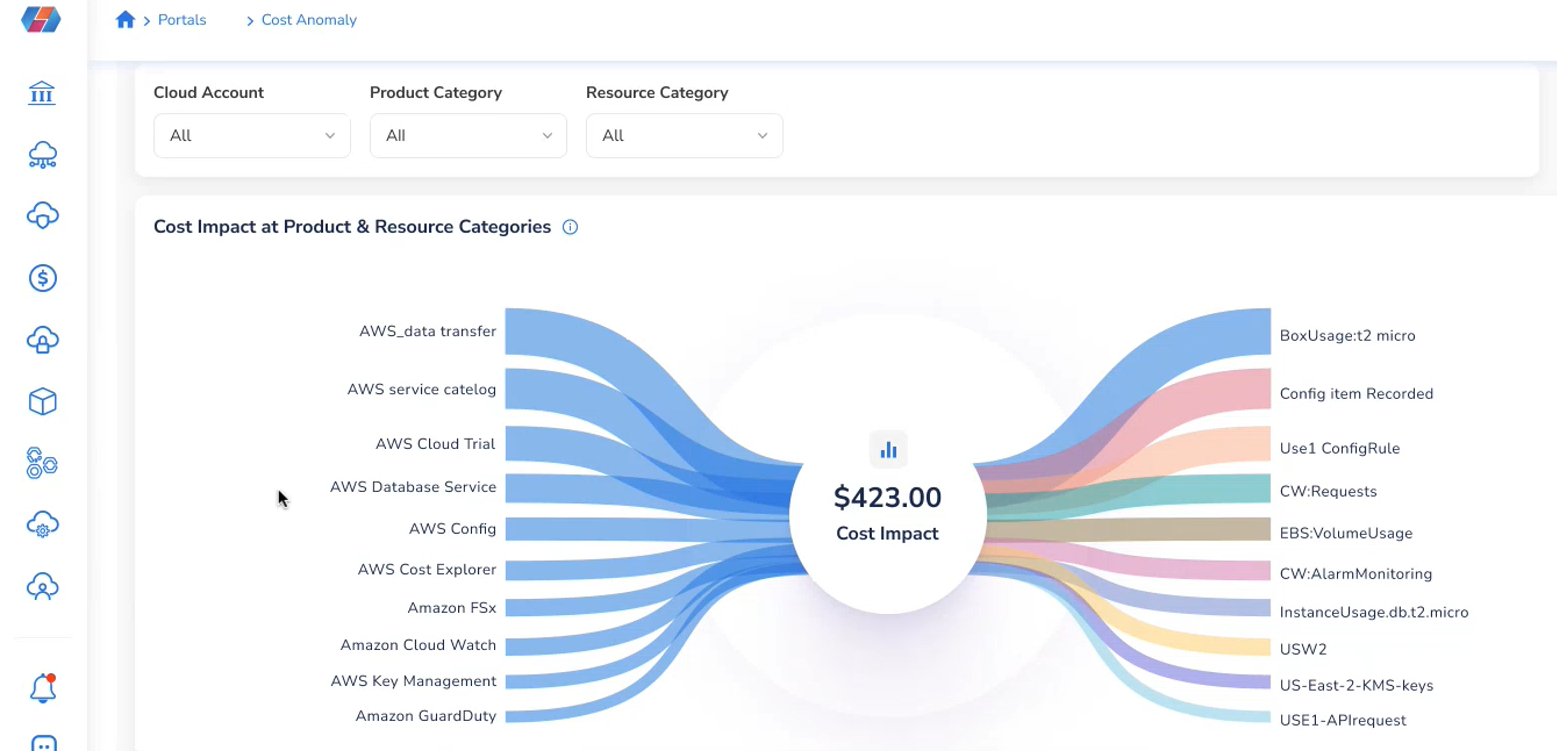Select AWS service catelog label
The height and width of the screenshot is (751, 1557).
pyautogui.click(x=422, y=389)
